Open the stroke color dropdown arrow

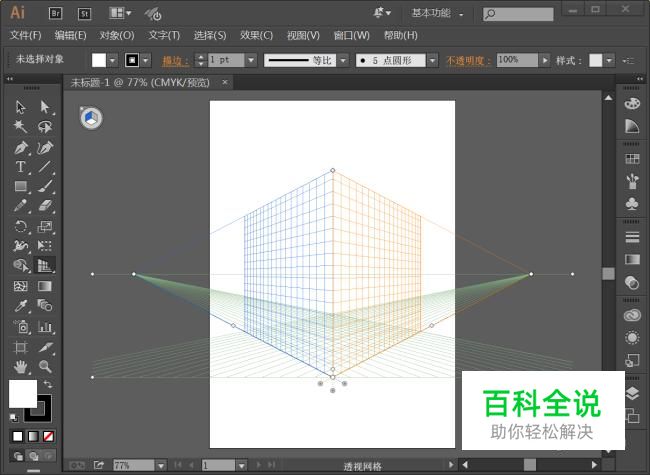pyautogui.click(x=146, y=61)
